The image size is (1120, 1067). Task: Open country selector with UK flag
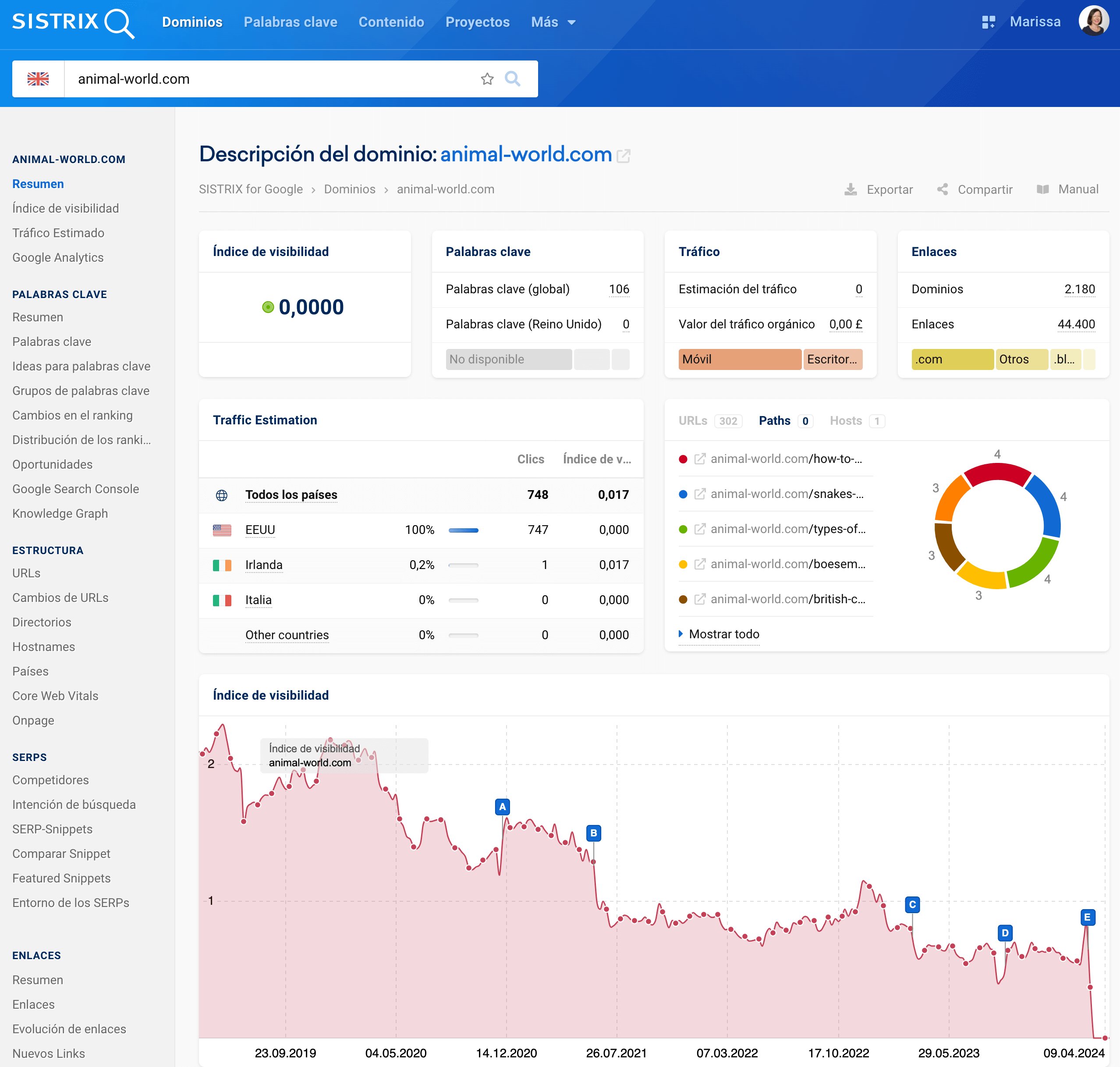[38, 79]
